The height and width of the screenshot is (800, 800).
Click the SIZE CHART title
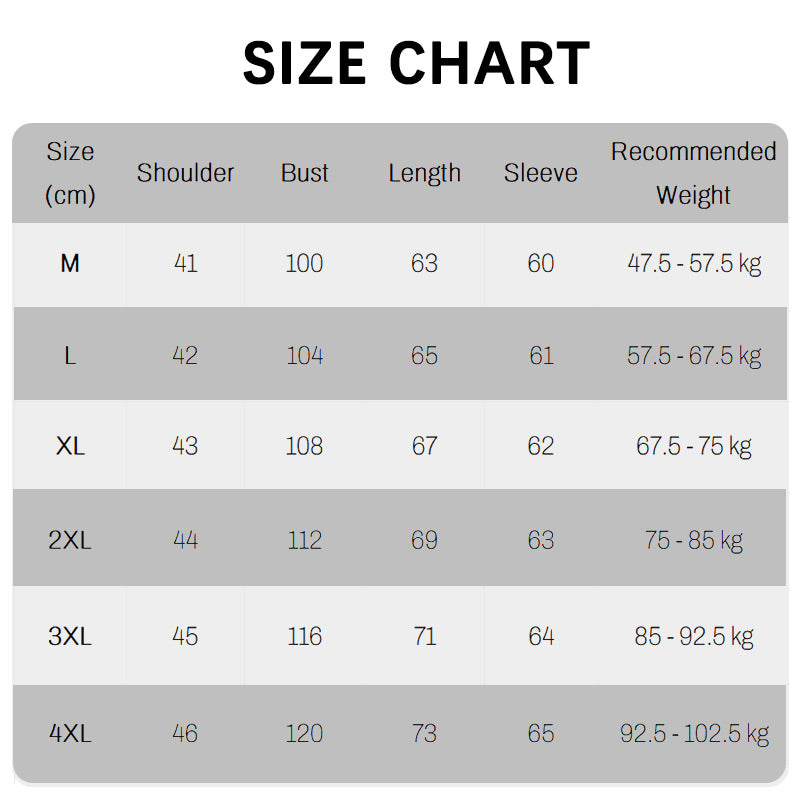tap(416, 63)
